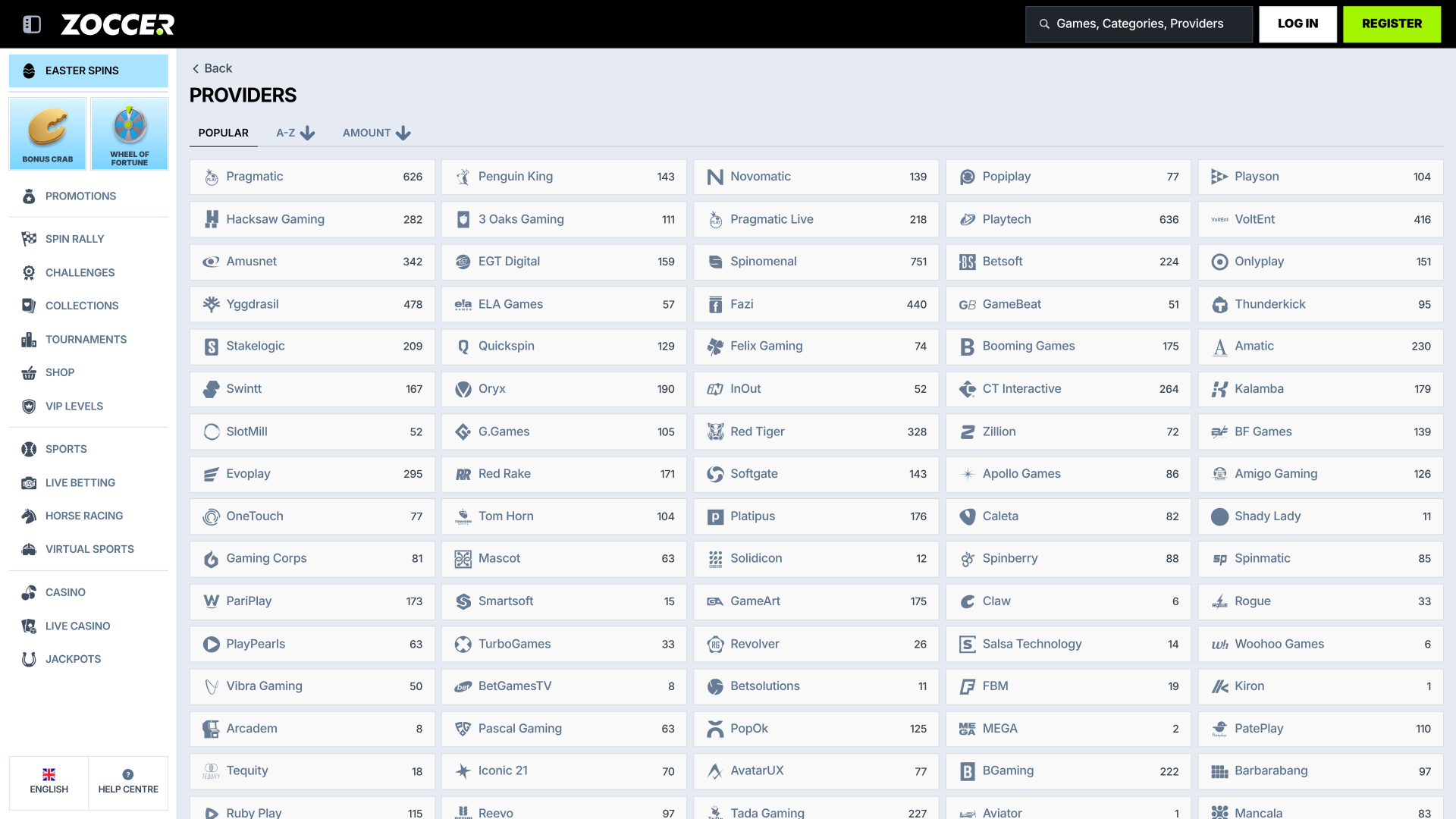Open the Wheel of Fortune game
Screen dimensions: 1456x819
point(130,133)
